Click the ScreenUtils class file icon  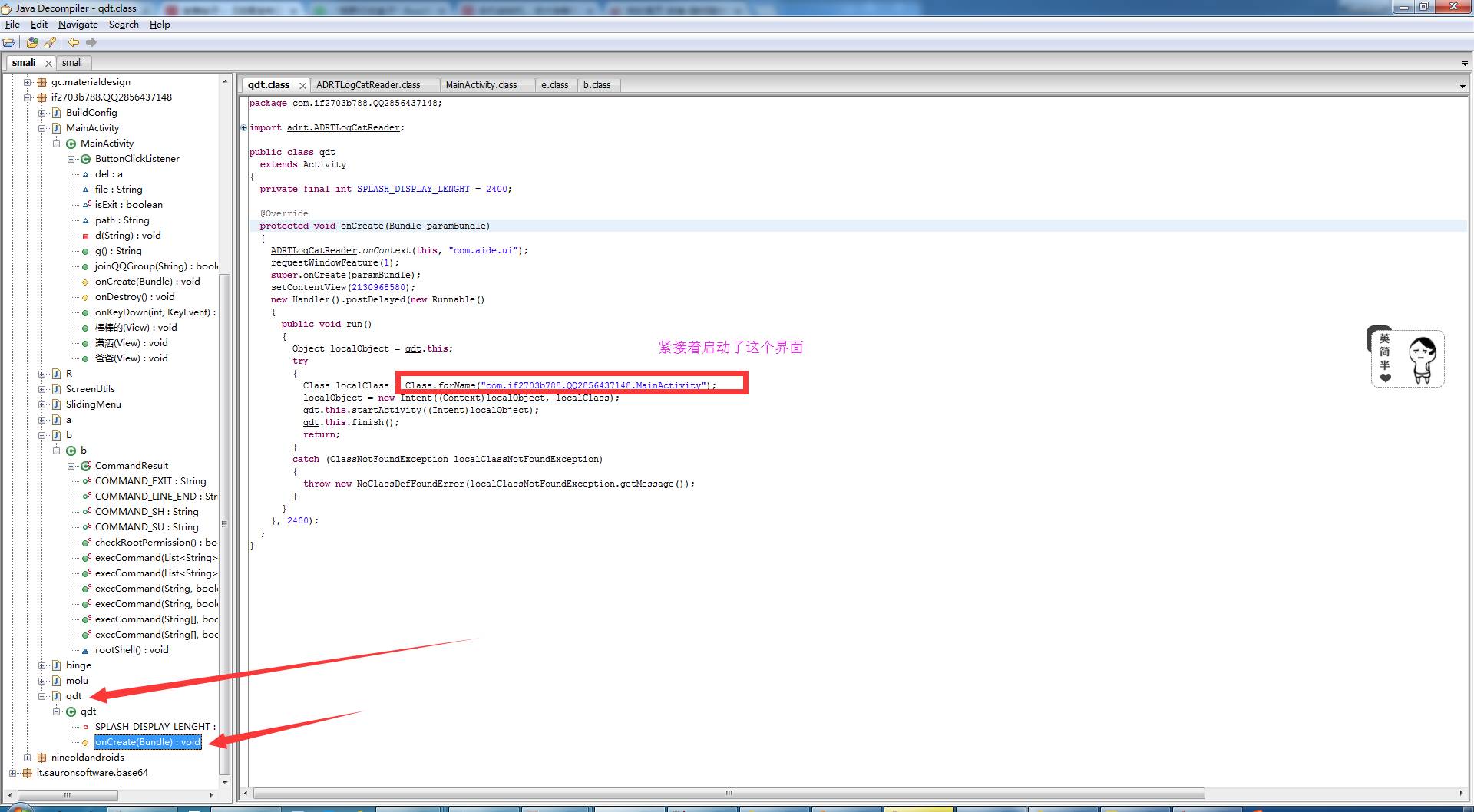56,389
